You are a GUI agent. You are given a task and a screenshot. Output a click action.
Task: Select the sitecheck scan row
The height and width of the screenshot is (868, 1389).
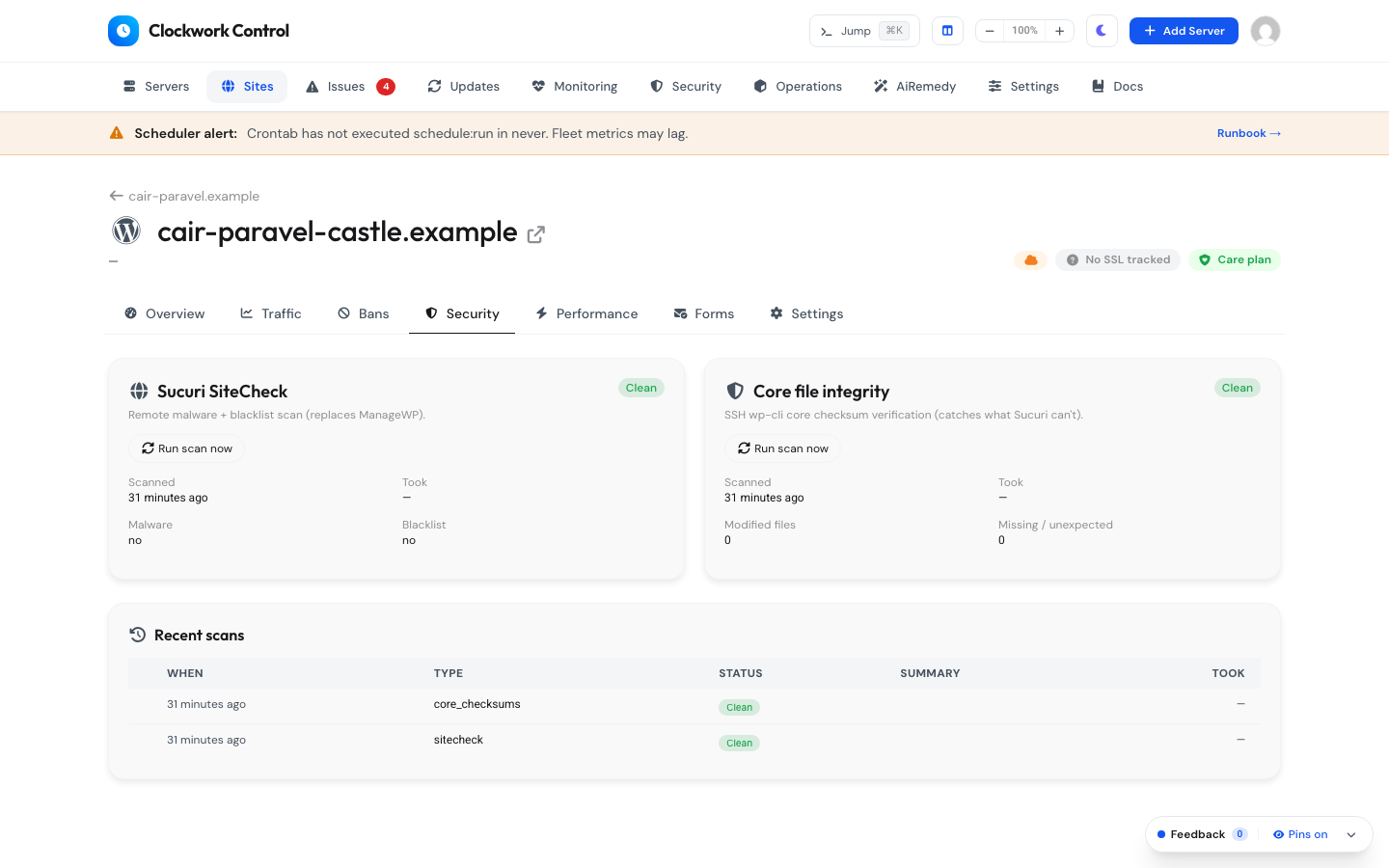pyautogui.click(x=694, y=741)
